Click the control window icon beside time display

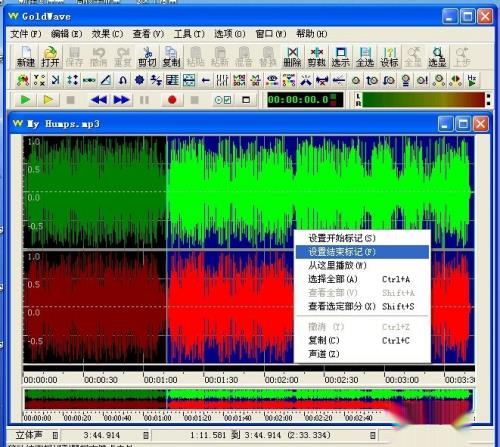(x=246, y=99)
